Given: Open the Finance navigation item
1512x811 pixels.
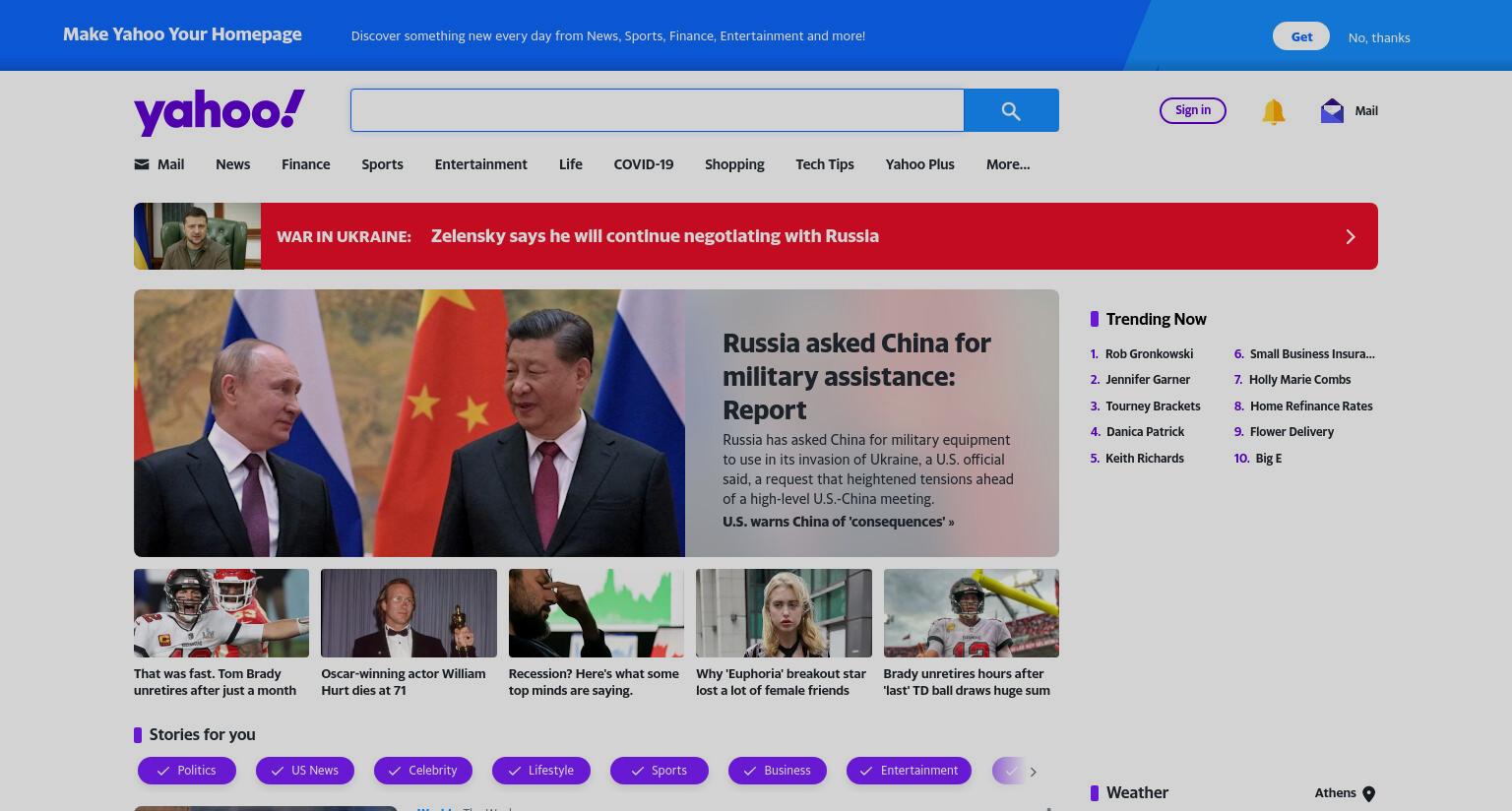Looking at the screenshot, I should click(x=305, y=164).
